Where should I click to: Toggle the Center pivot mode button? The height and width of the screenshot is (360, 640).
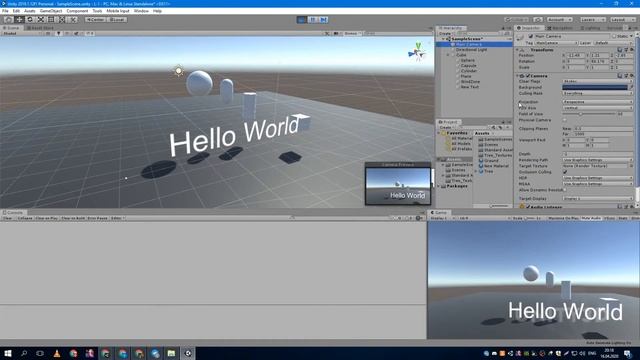click(96, 20)
